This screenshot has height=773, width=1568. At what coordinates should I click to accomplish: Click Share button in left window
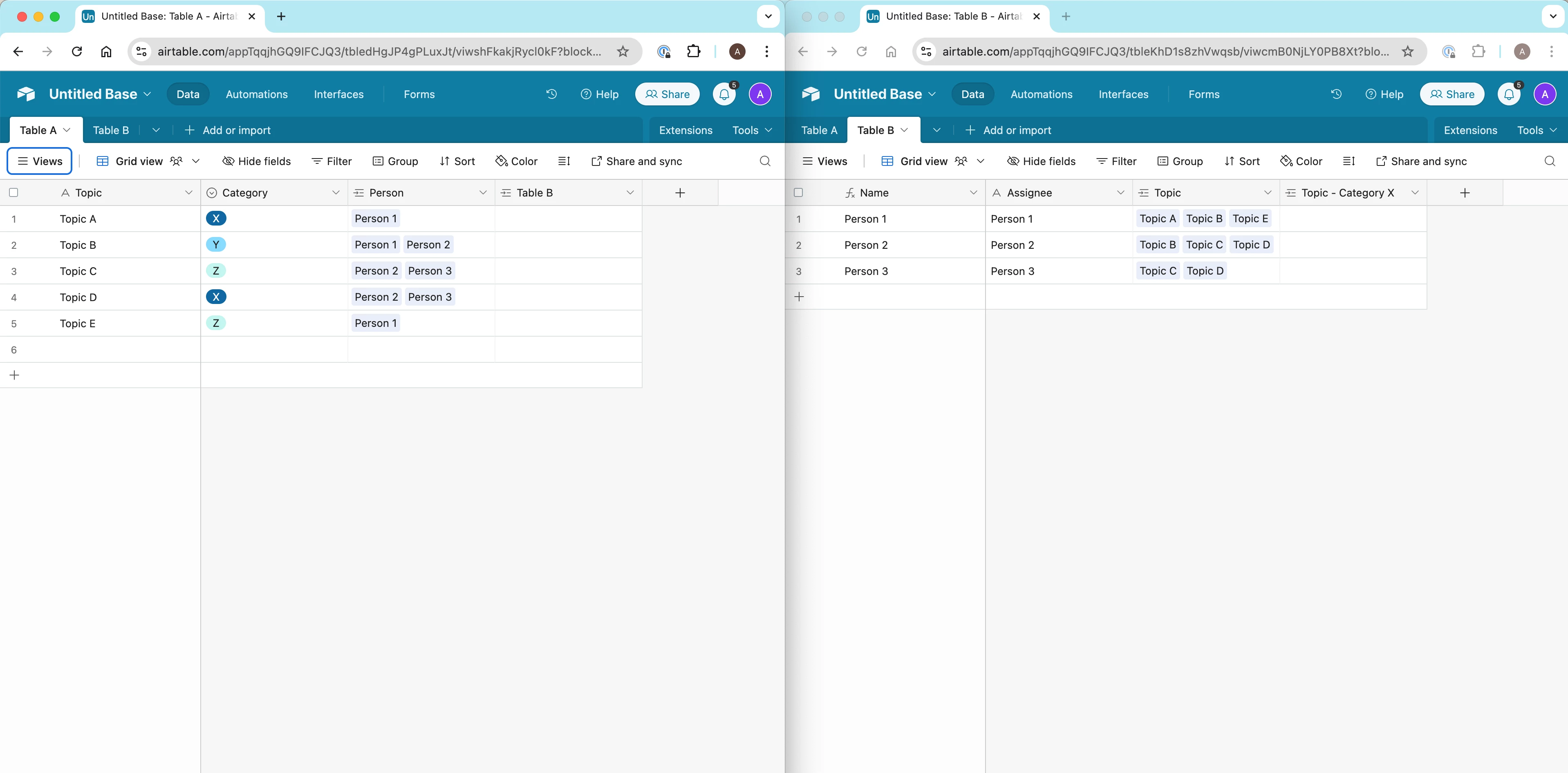(x=667, y=94)
